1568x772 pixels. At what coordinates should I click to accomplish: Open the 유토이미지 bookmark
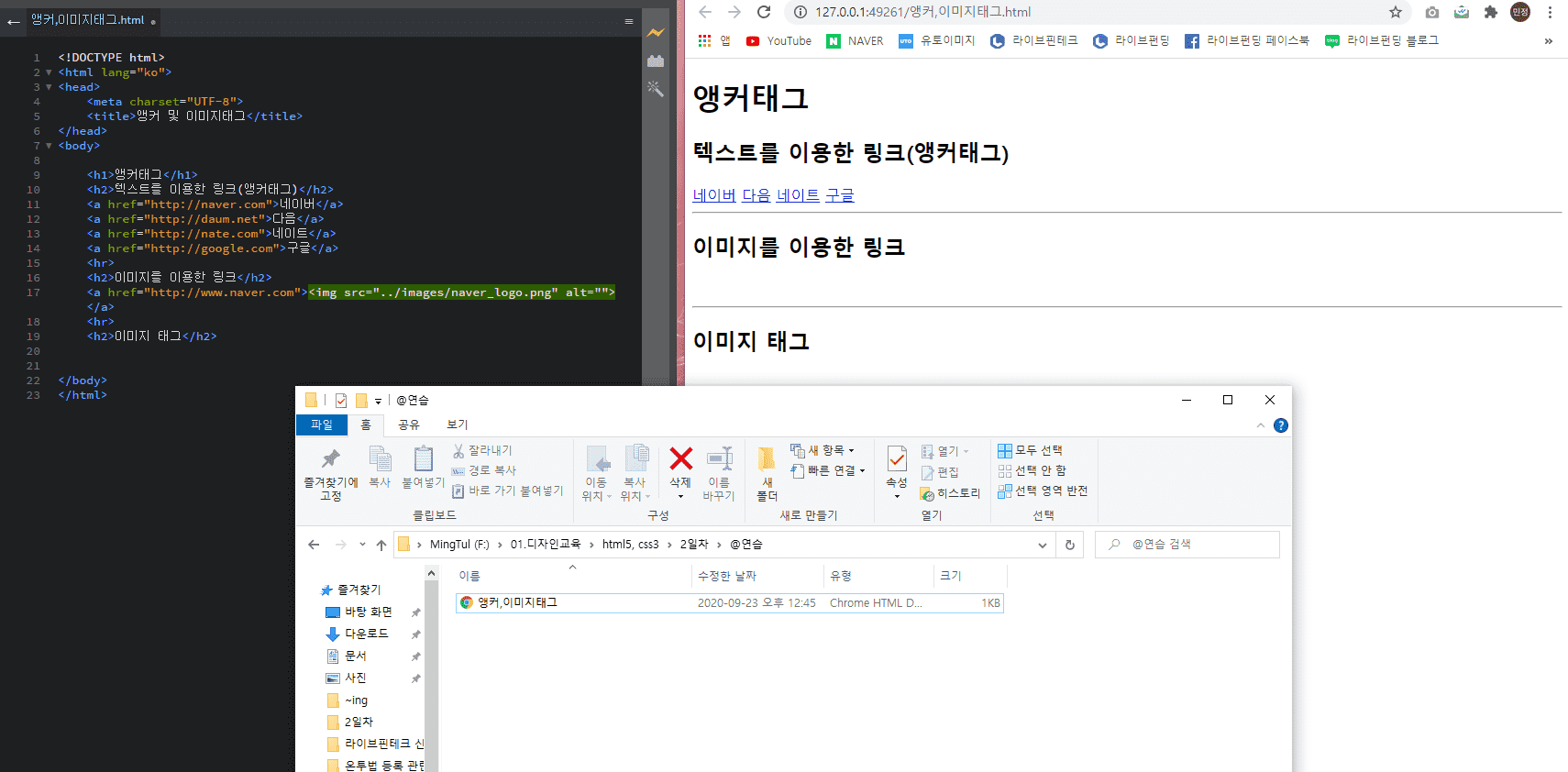(x=936, y=40)
